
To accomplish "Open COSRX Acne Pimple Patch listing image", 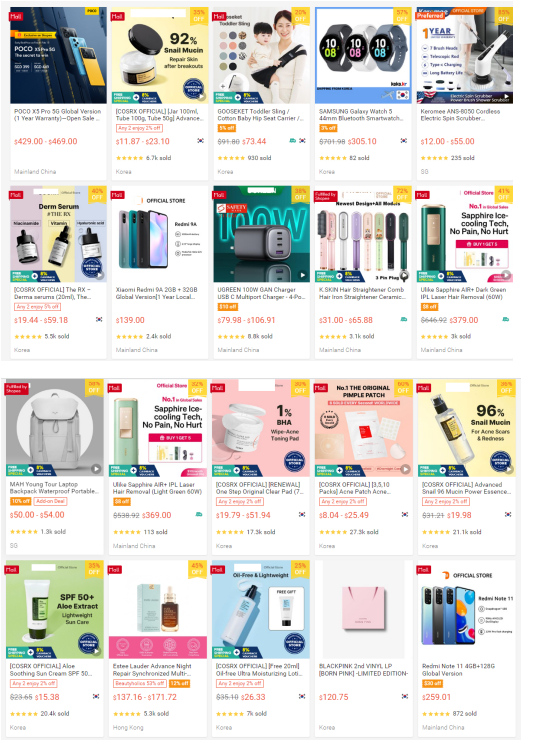I will tap(364, 428).
